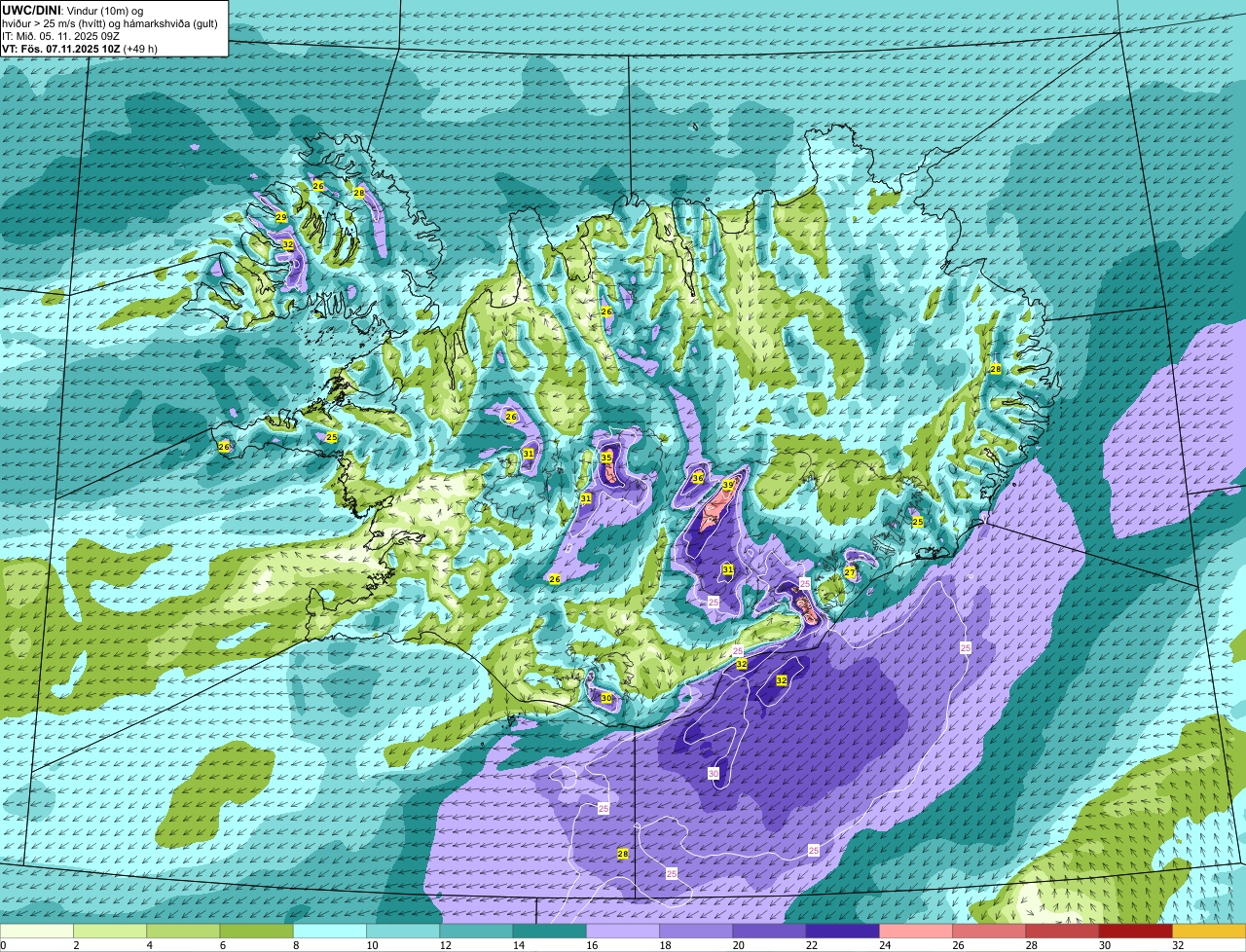Pick the 16–18 m/s light lavender legend swatch
This screenshot has width=1246, height=952.
point(623,931)
